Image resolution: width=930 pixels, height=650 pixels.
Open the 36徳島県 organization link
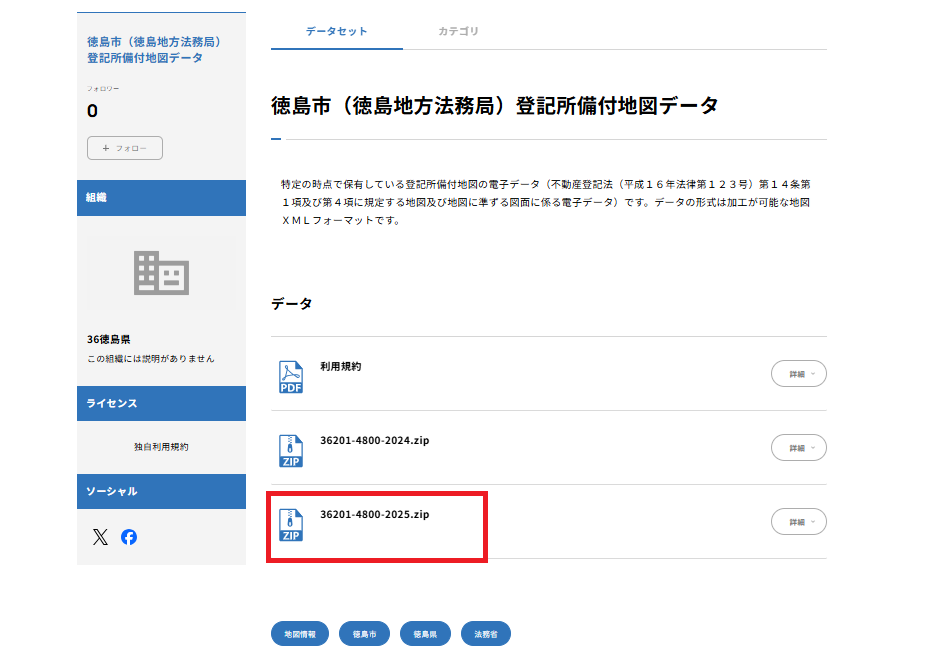click(109, 339)
